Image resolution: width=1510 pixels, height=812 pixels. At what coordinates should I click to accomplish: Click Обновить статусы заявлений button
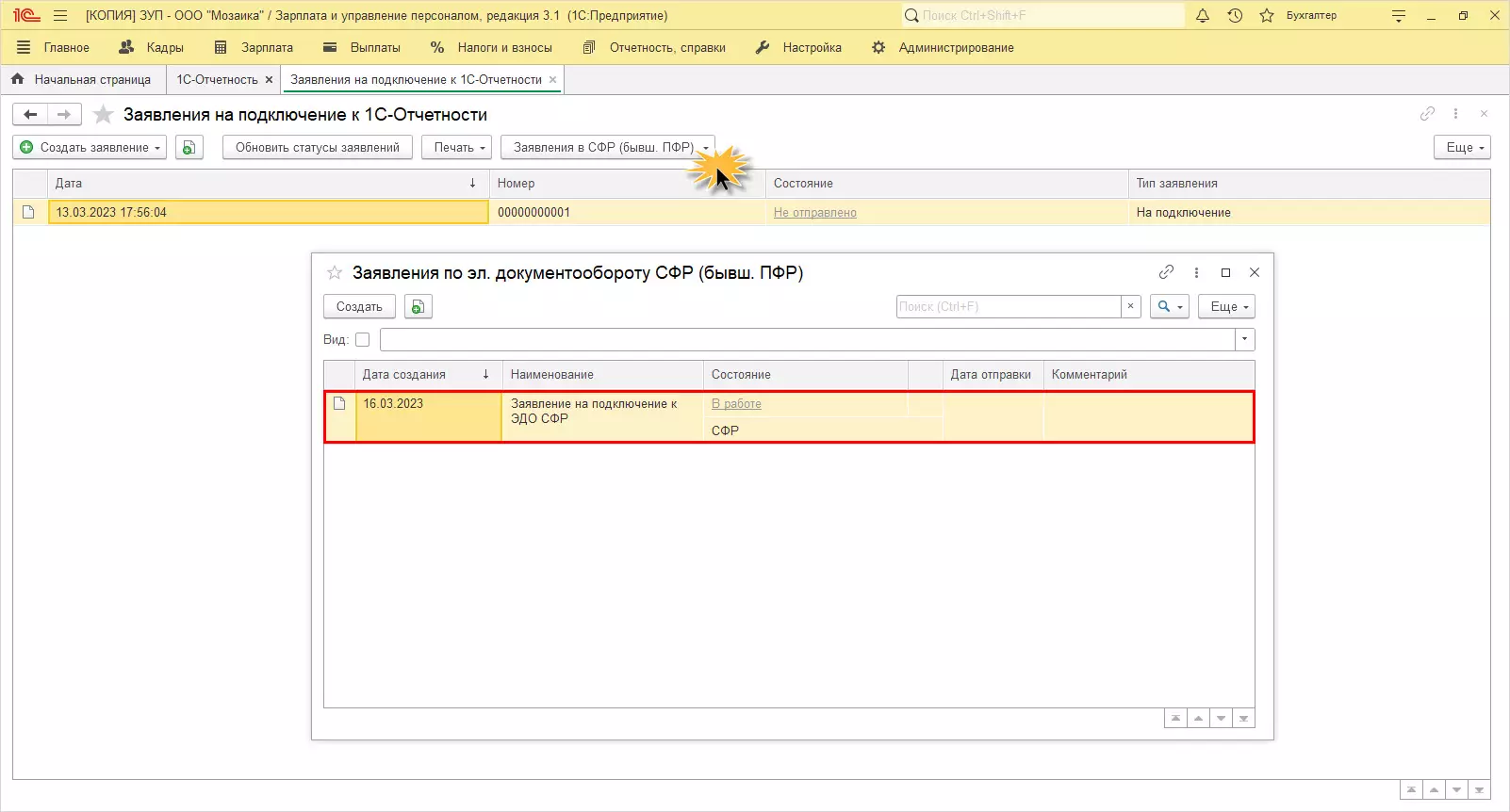(x=317, y=147)
